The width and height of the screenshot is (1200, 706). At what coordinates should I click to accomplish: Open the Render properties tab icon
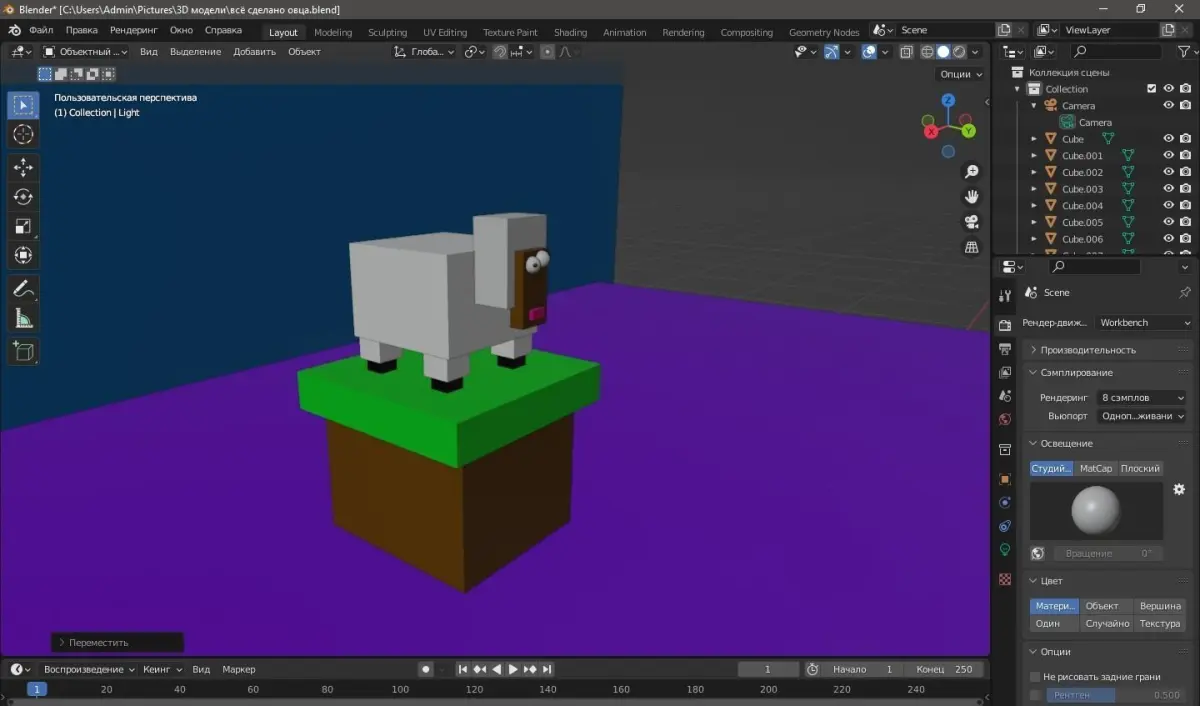coord(1005,326)
